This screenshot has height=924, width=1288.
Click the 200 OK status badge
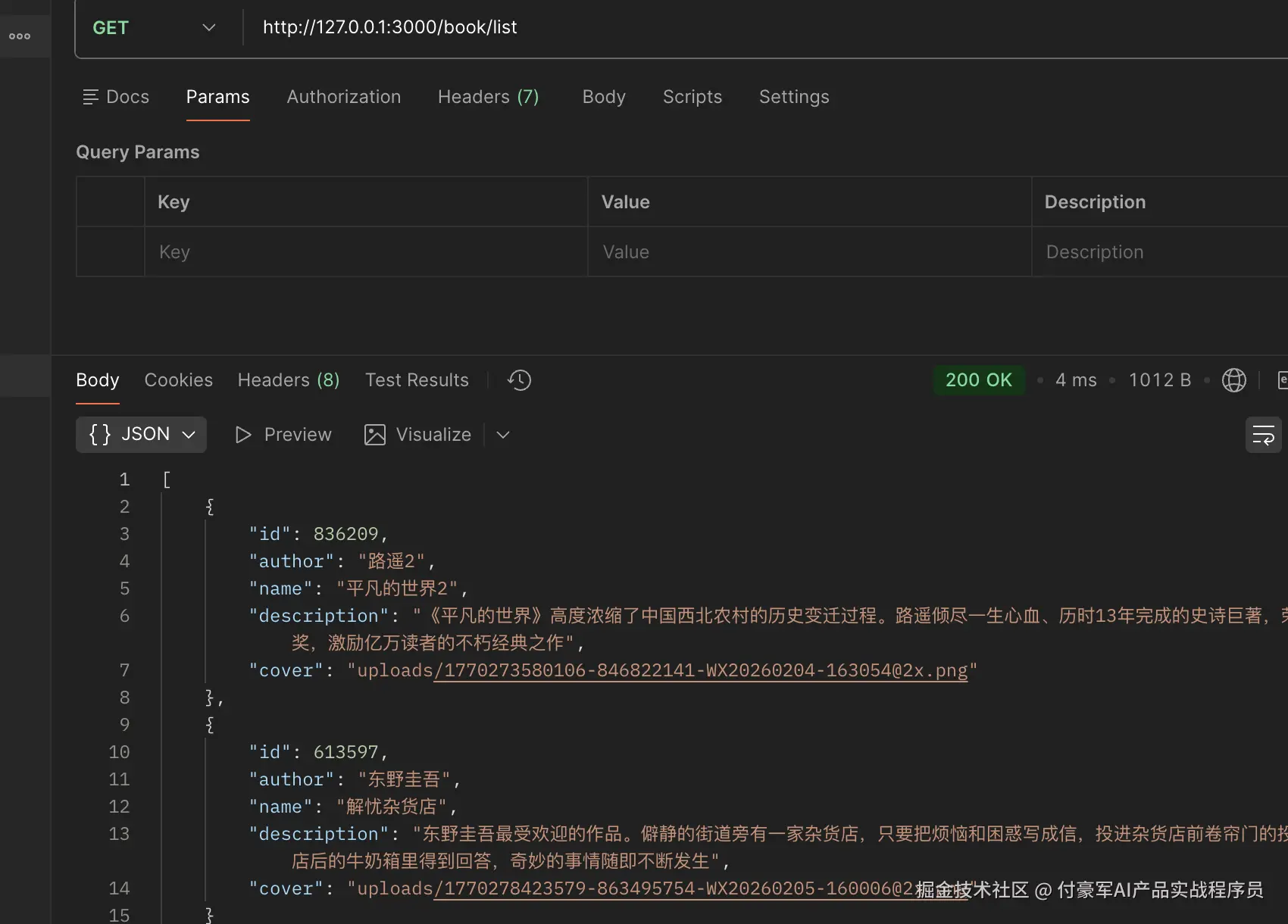(x=978, y=380)
